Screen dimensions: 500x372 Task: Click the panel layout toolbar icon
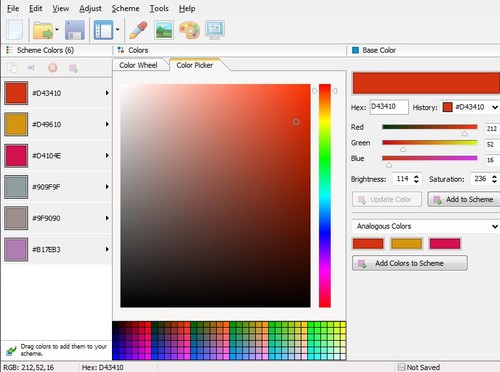click(x=103, y=30)
